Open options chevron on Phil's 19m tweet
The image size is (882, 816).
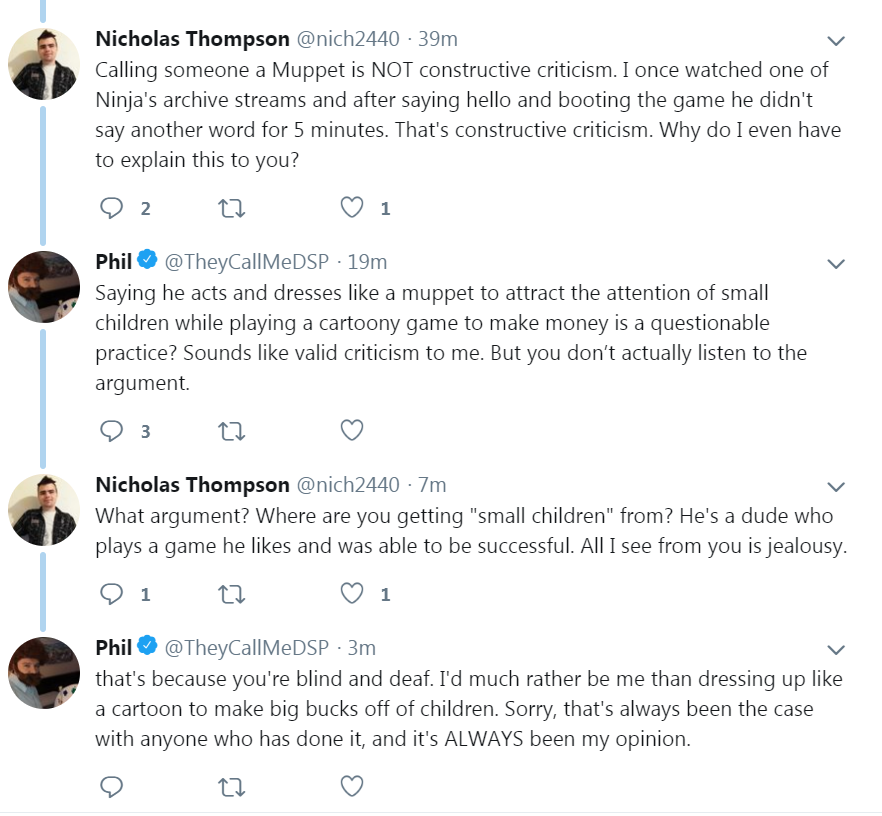coord(836,264)
